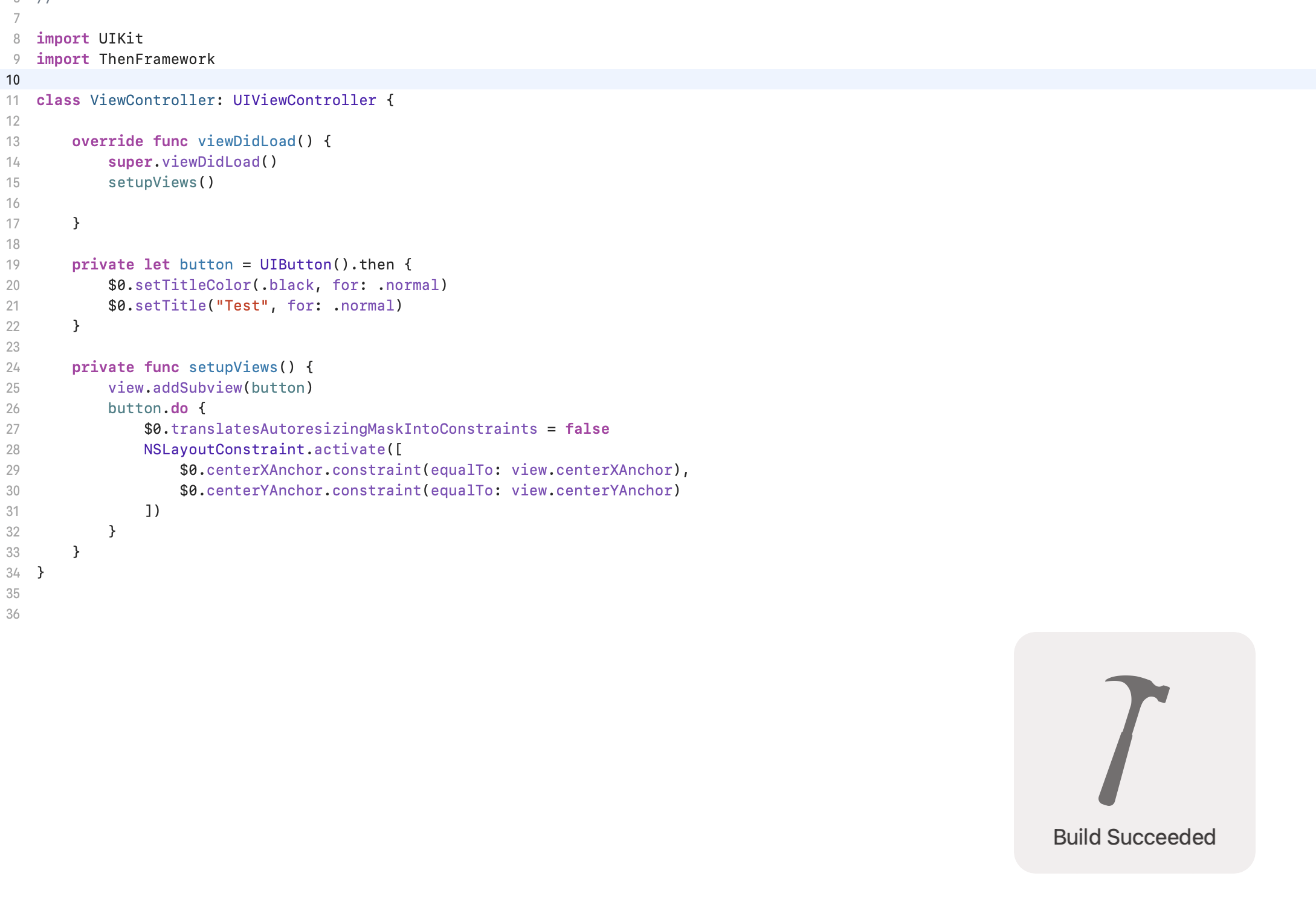Click the Build Succeeded label
Screen dimensions: 1316x905
tap(1134, 837)
